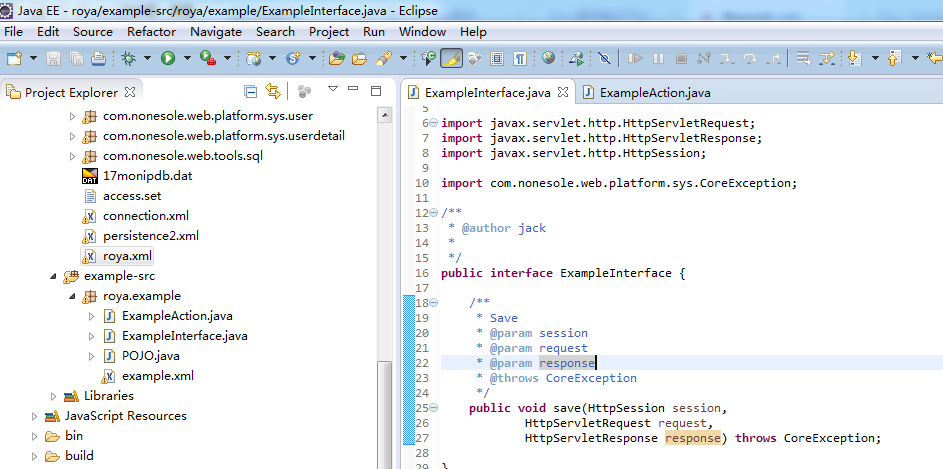Open the Project menu
The image size is (943, 469).
click(329, 32)
